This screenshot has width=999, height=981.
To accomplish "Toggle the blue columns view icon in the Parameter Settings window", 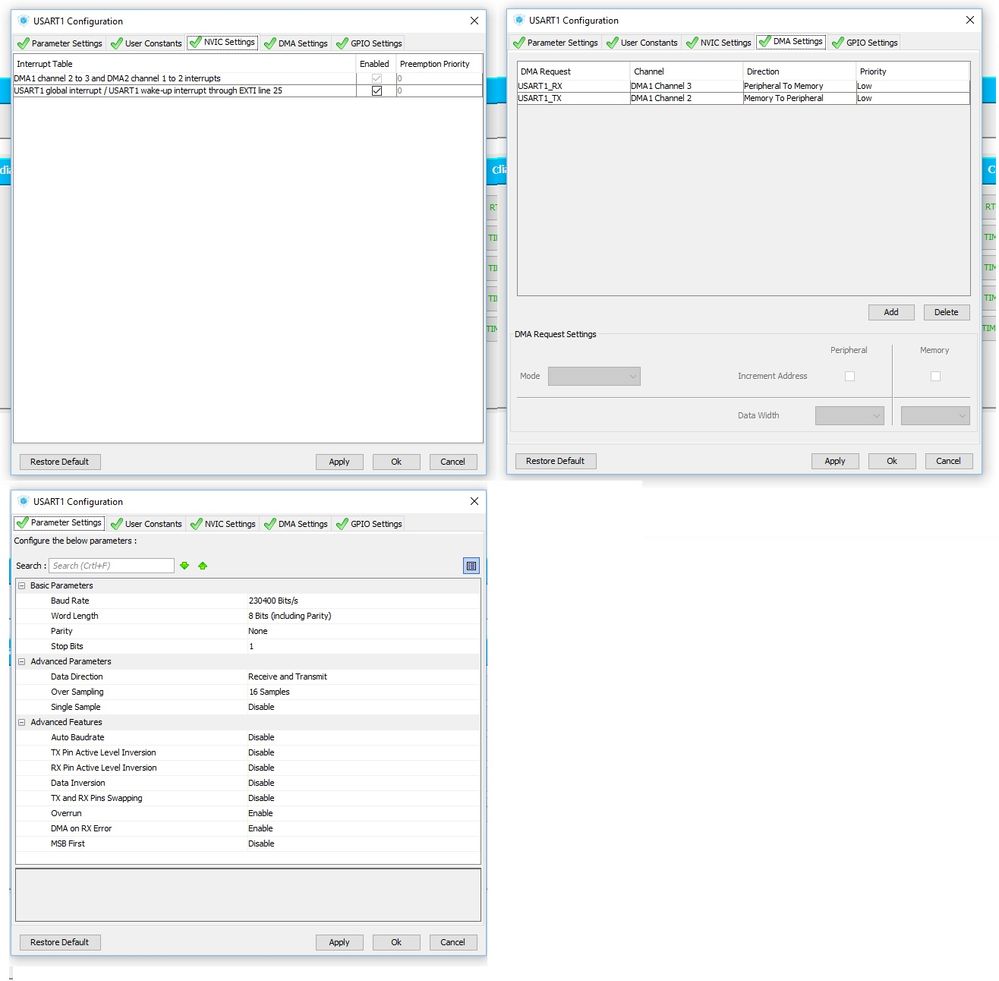I will [x=471, y=566].
